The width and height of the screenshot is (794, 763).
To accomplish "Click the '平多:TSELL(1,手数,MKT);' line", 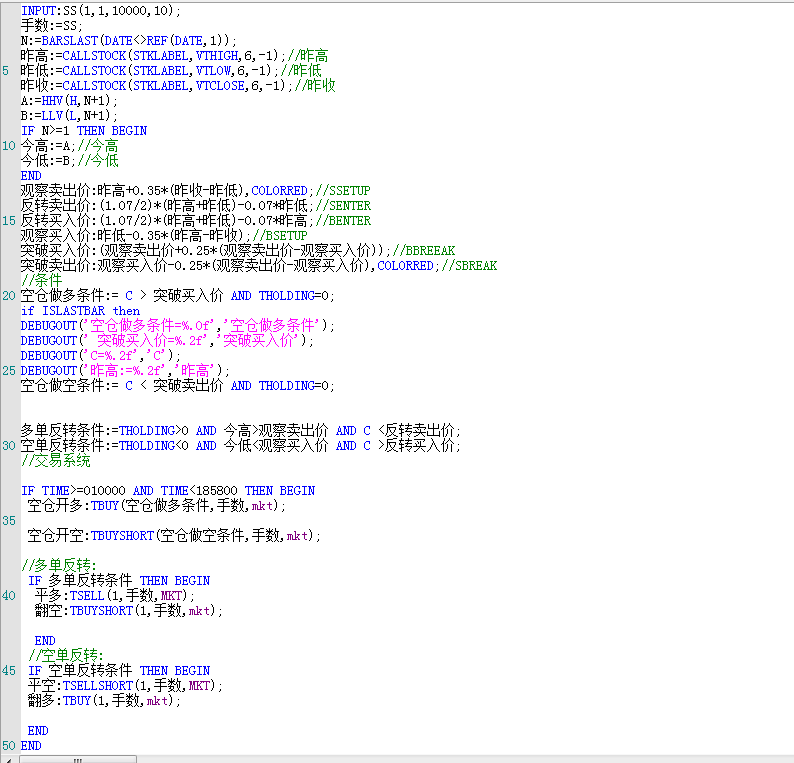I will (x=114, y=595).
